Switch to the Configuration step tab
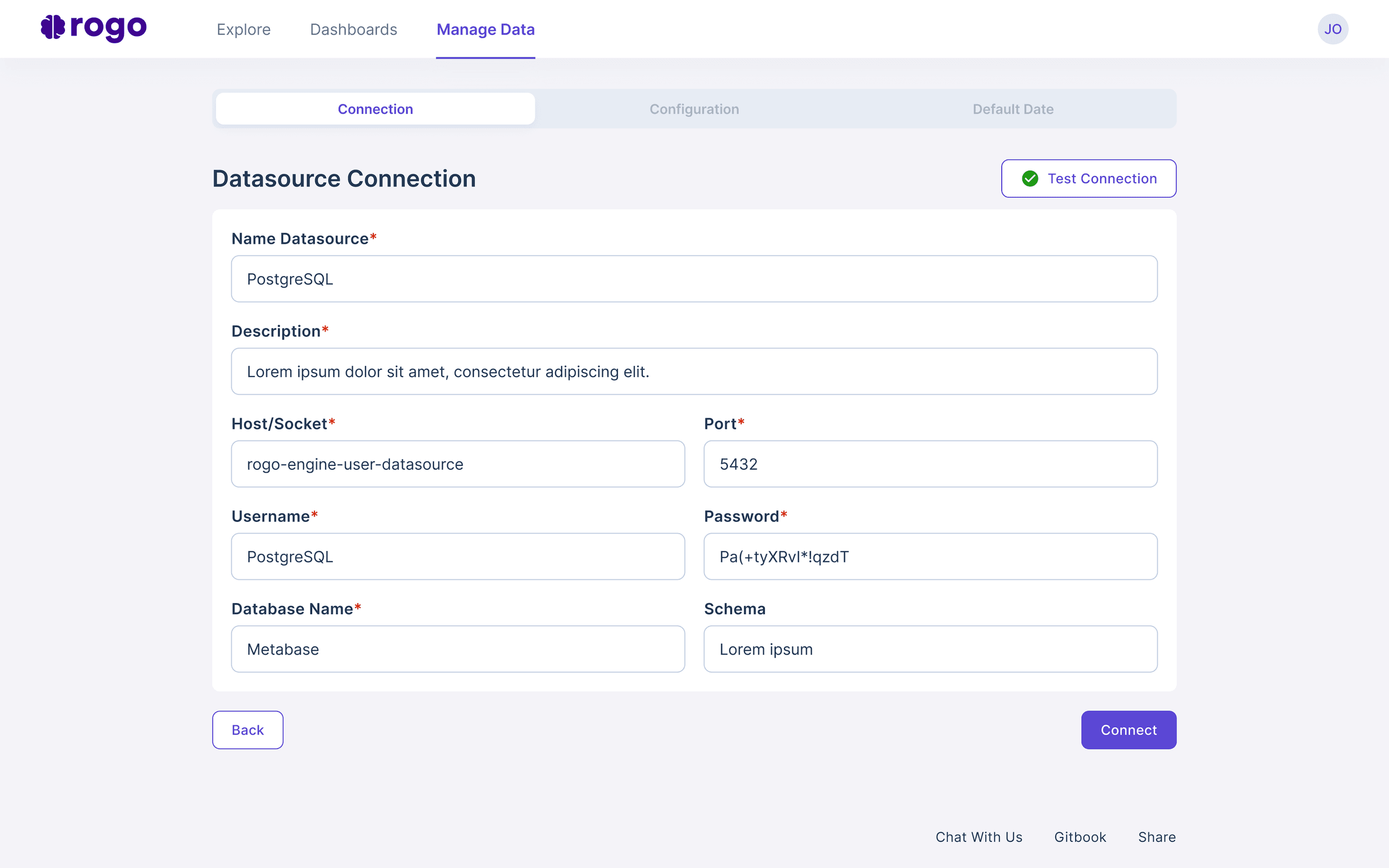The width and height of the screenshot is (1389, 868). click(693, 109)
